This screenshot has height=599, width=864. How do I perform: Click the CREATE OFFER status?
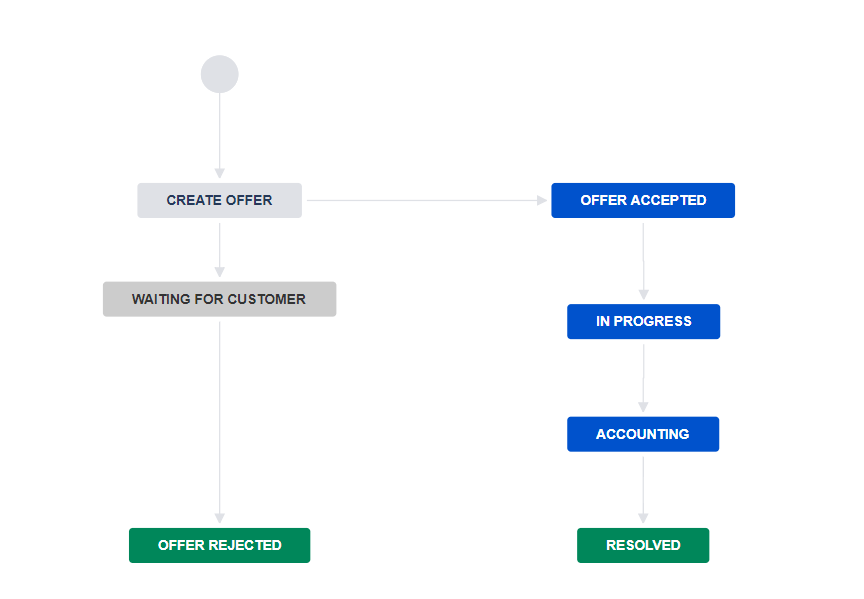(219, 200)
